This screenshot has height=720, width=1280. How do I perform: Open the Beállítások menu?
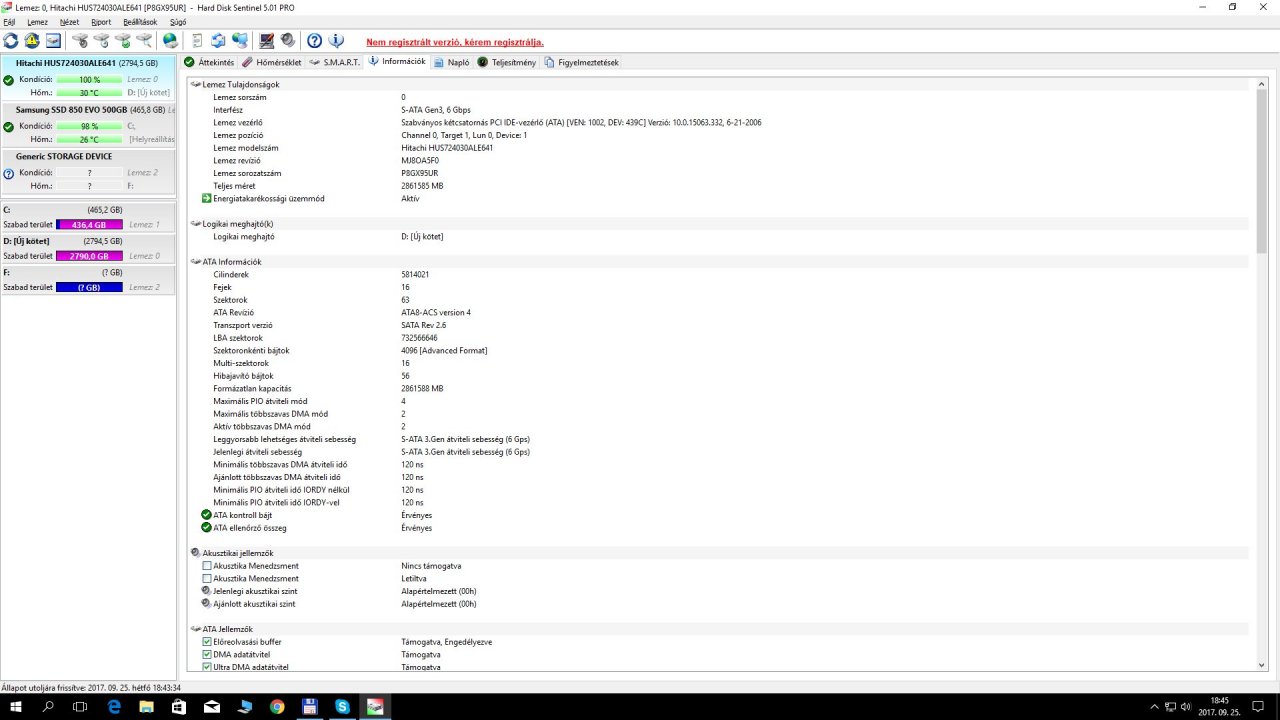tap(141, 22)
